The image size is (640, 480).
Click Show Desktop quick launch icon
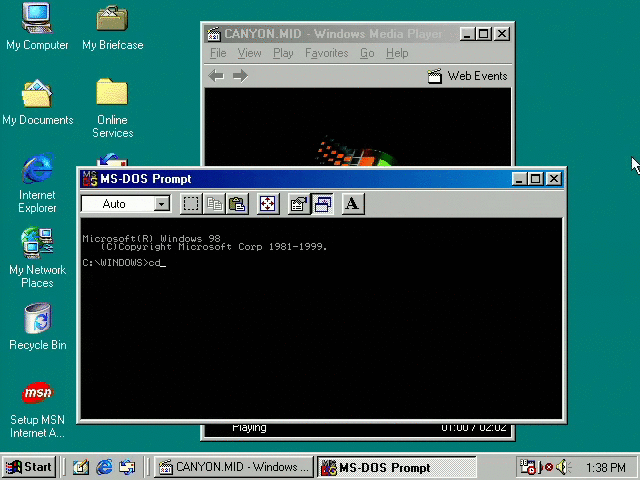(81, 467)
